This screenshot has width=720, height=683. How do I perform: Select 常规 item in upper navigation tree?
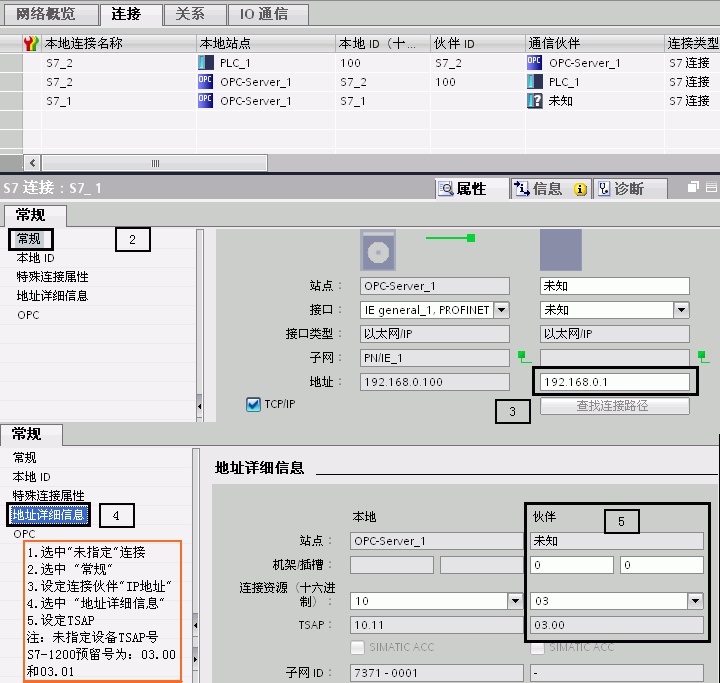(x=29, y=239)
